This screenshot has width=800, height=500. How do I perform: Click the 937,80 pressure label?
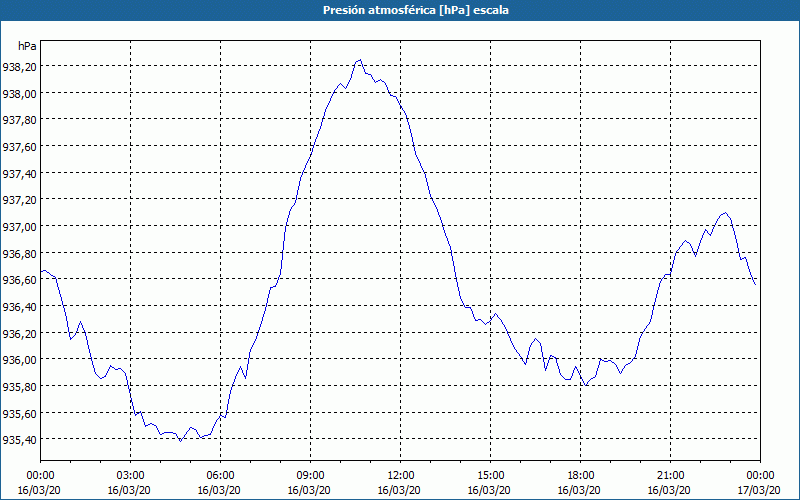pos(19,120)
